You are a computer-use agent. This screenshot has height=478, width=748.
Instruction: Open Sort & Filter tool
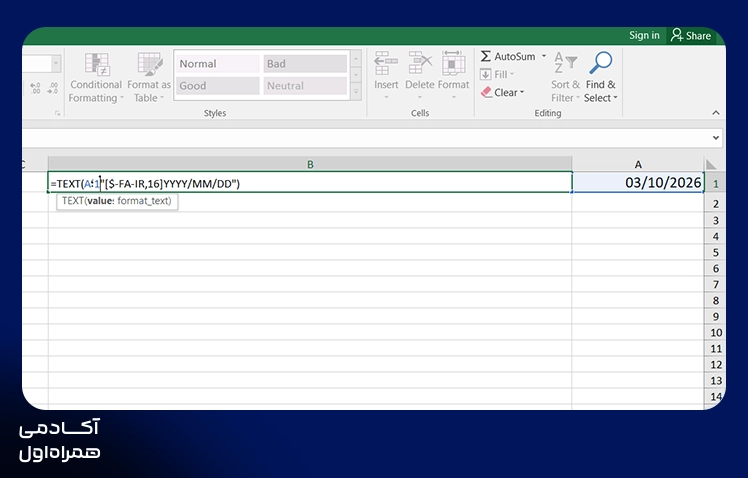(565, 78)
